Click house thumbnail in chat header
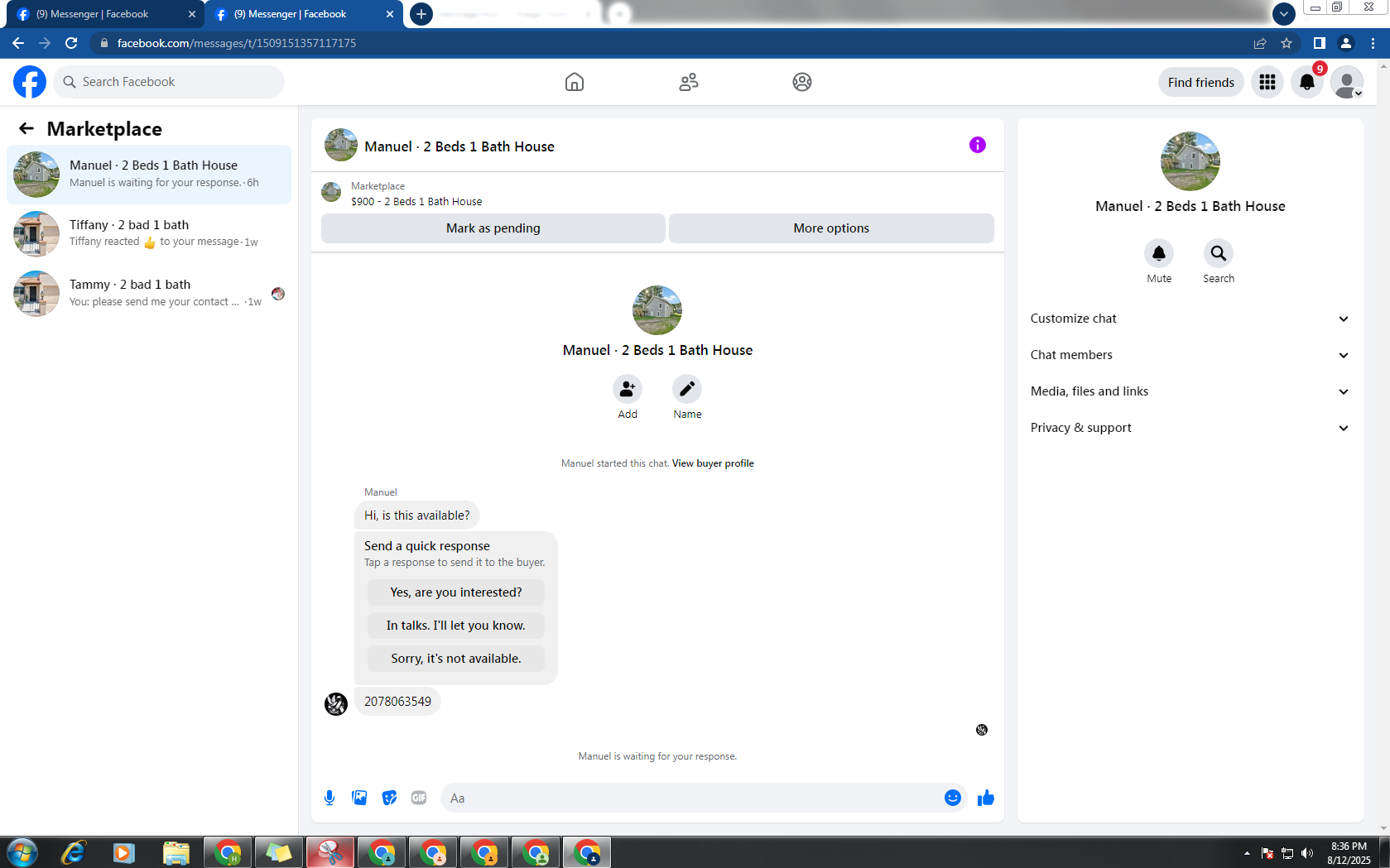 click(x=341, y=145)
